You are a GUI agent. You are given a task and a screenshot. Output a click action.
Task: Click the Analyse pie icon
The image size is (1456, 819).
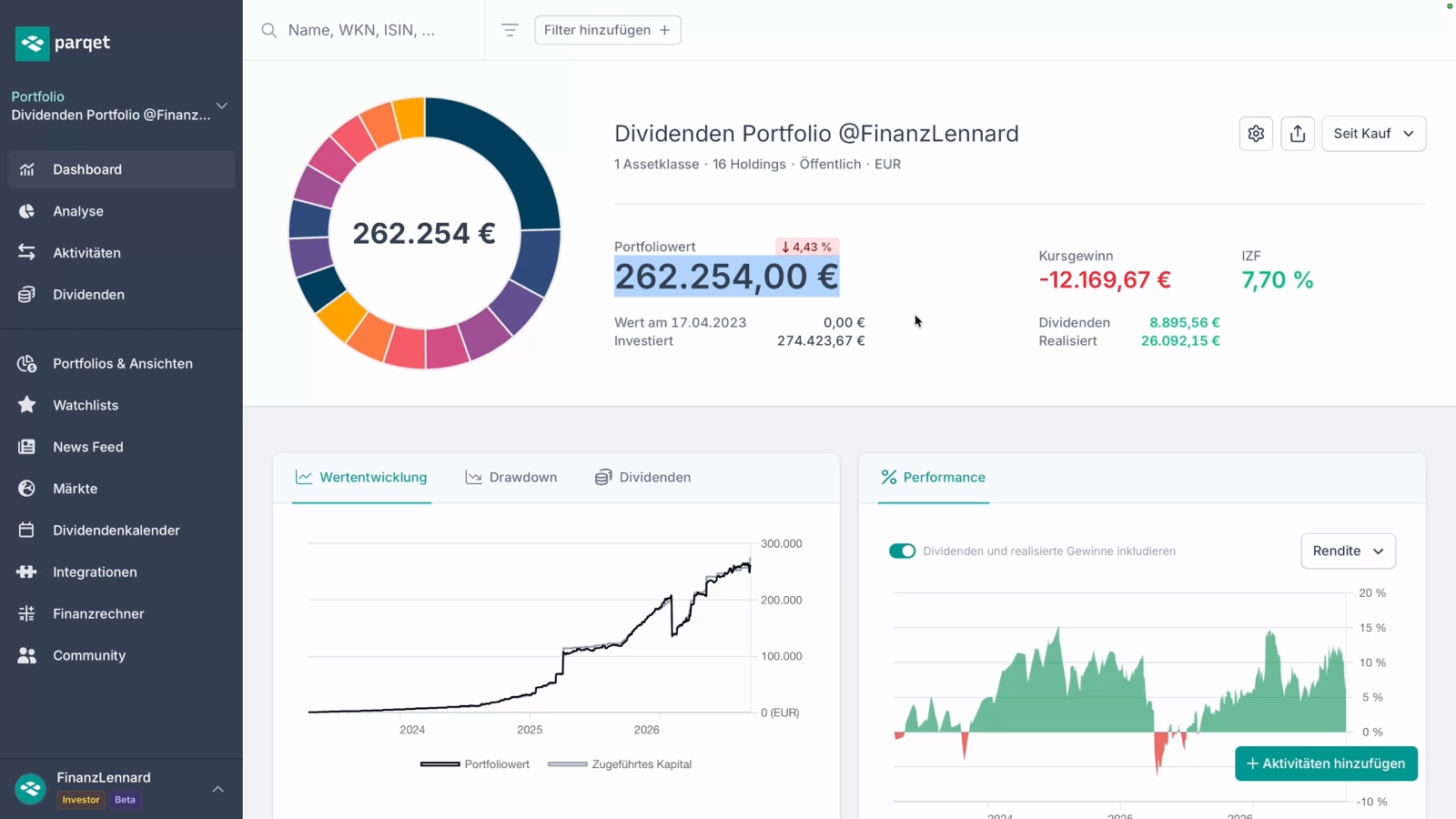pyautogui.click(x=26, y=211)
